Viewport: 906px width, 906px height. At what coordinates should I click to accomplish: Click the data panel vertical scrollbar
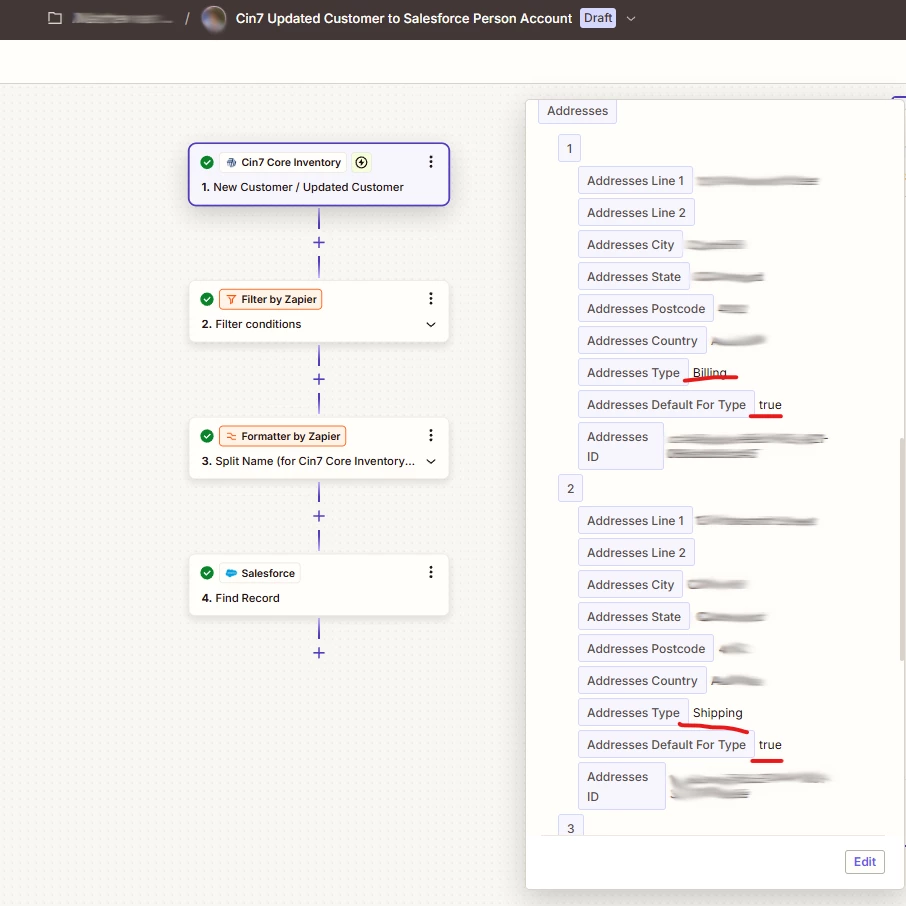(x=902, y=549)
